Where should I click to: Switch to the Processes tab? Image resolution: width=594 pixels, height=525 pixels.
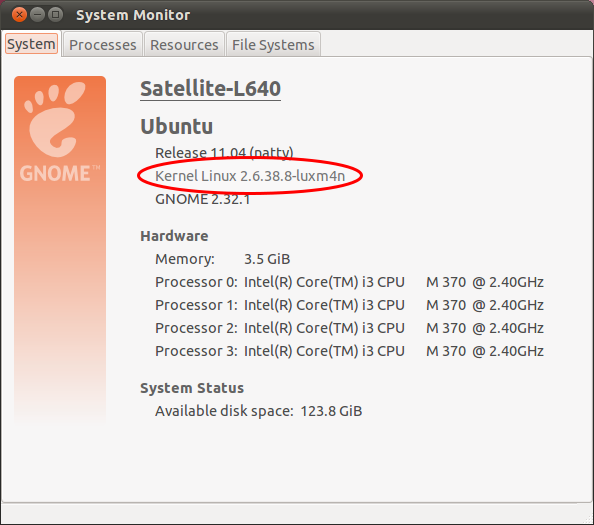102,45
